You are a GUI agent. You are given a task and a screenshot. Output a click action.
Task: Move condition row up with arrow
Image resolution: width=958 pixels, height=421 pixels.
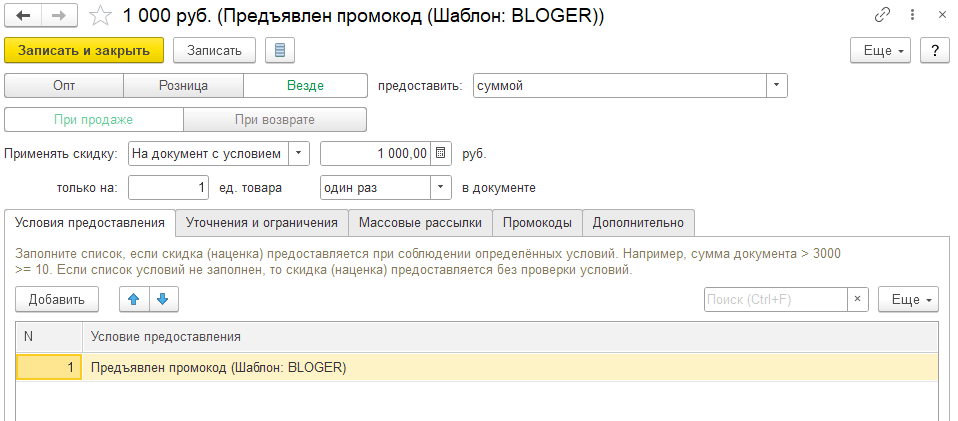point(134,299)
